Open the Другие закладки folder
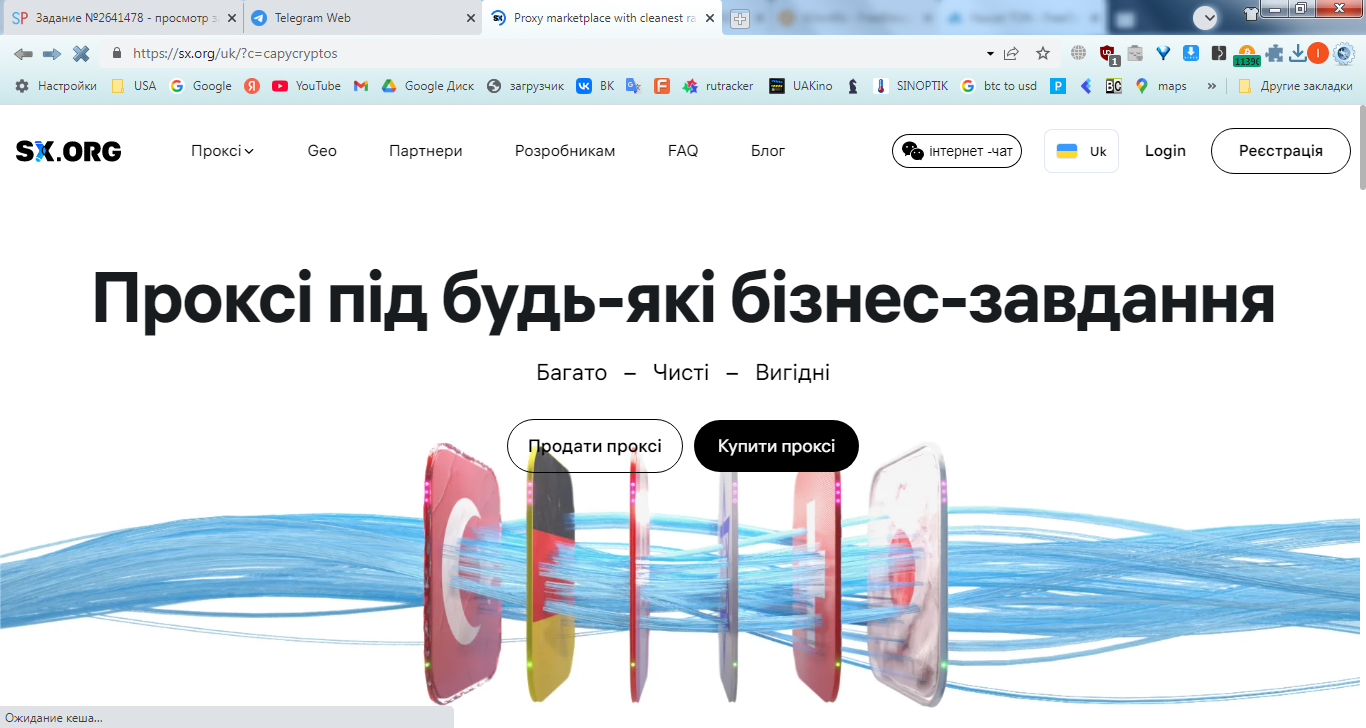The width and height of the screenshot is (1366, 728). [x=1295, y=86]
